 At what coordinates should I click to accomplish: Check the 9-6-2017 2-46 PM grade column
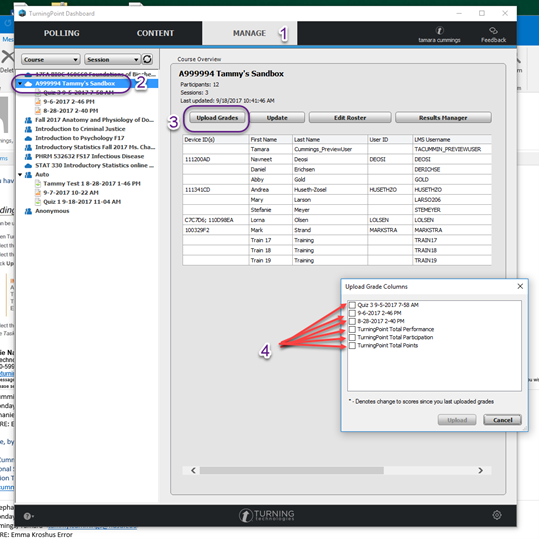pyautogui.click(x=352, y=314)
